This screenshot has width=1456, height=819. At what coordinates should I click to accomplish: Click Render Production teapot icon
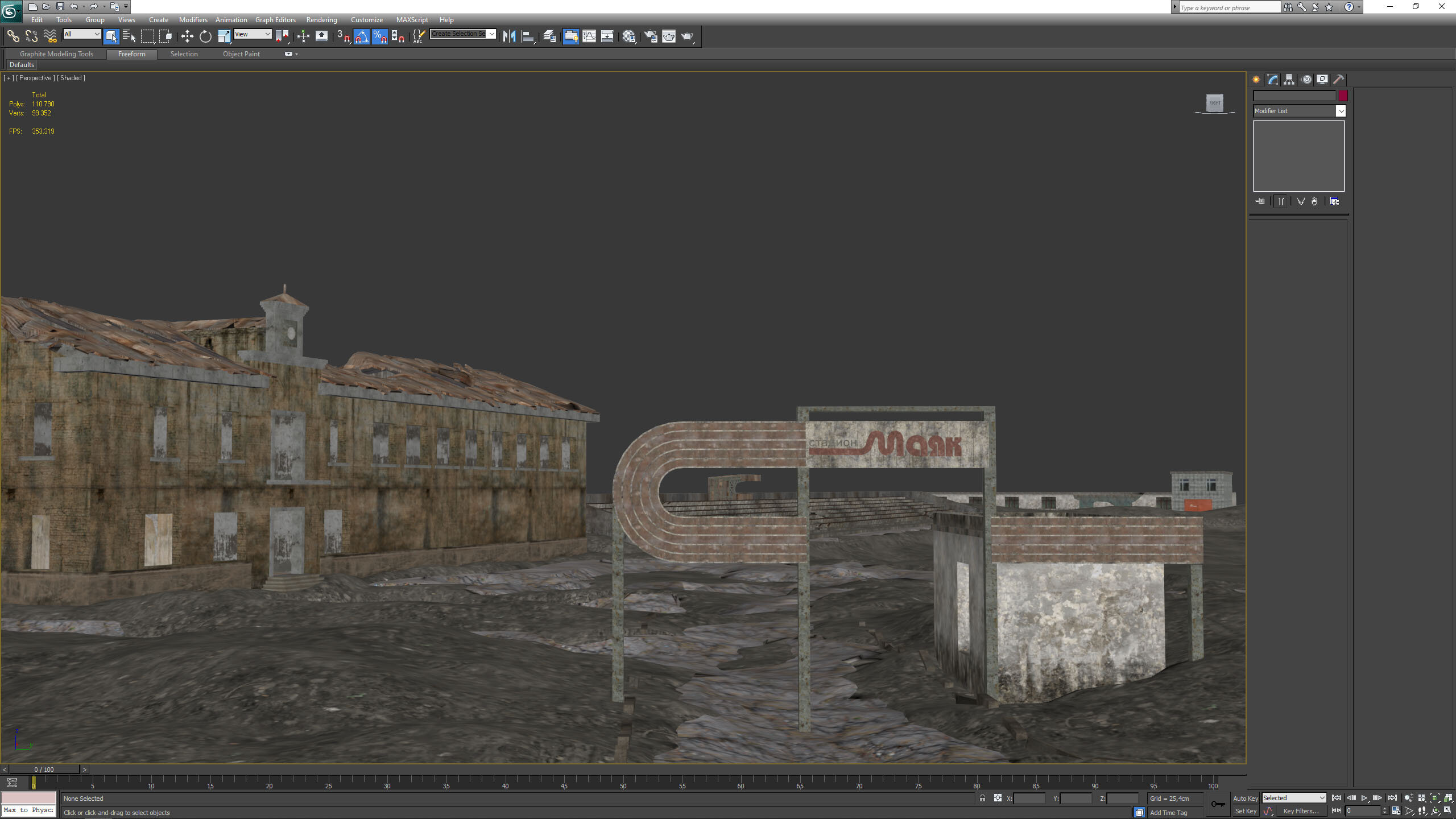click(x=688, y=36)
